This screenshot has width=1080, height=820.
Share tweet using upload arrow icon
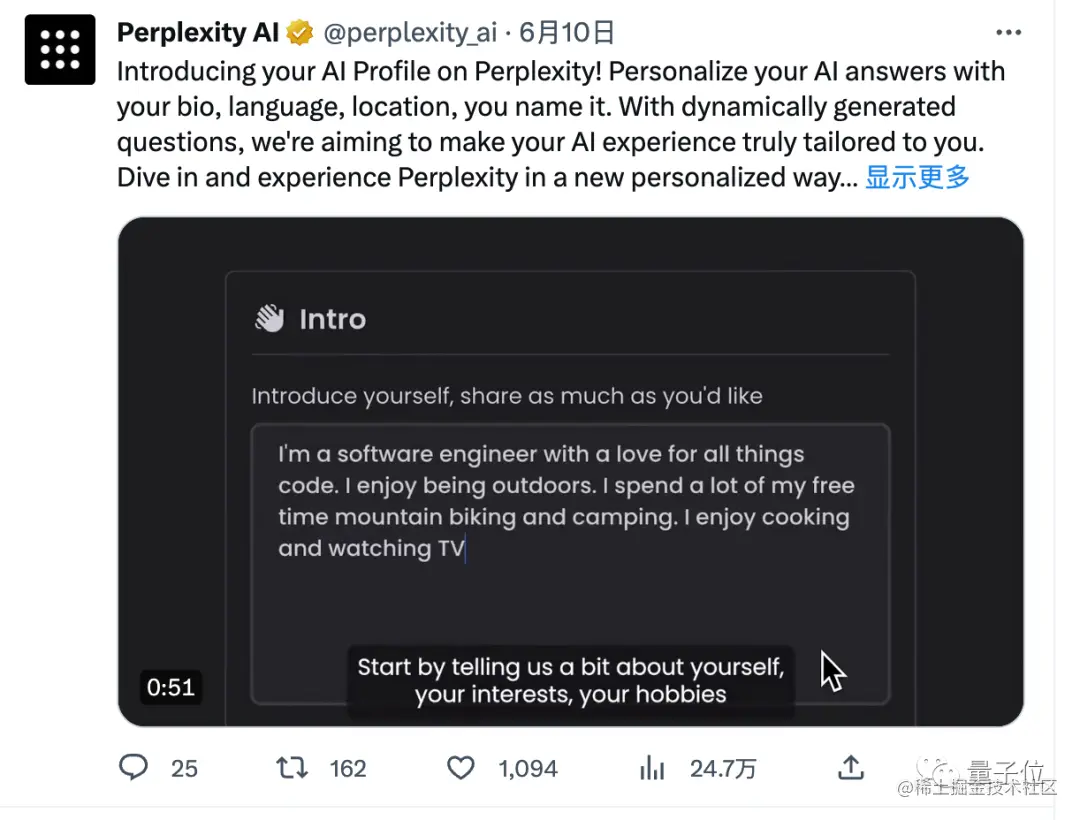click(x=851, y=767)
